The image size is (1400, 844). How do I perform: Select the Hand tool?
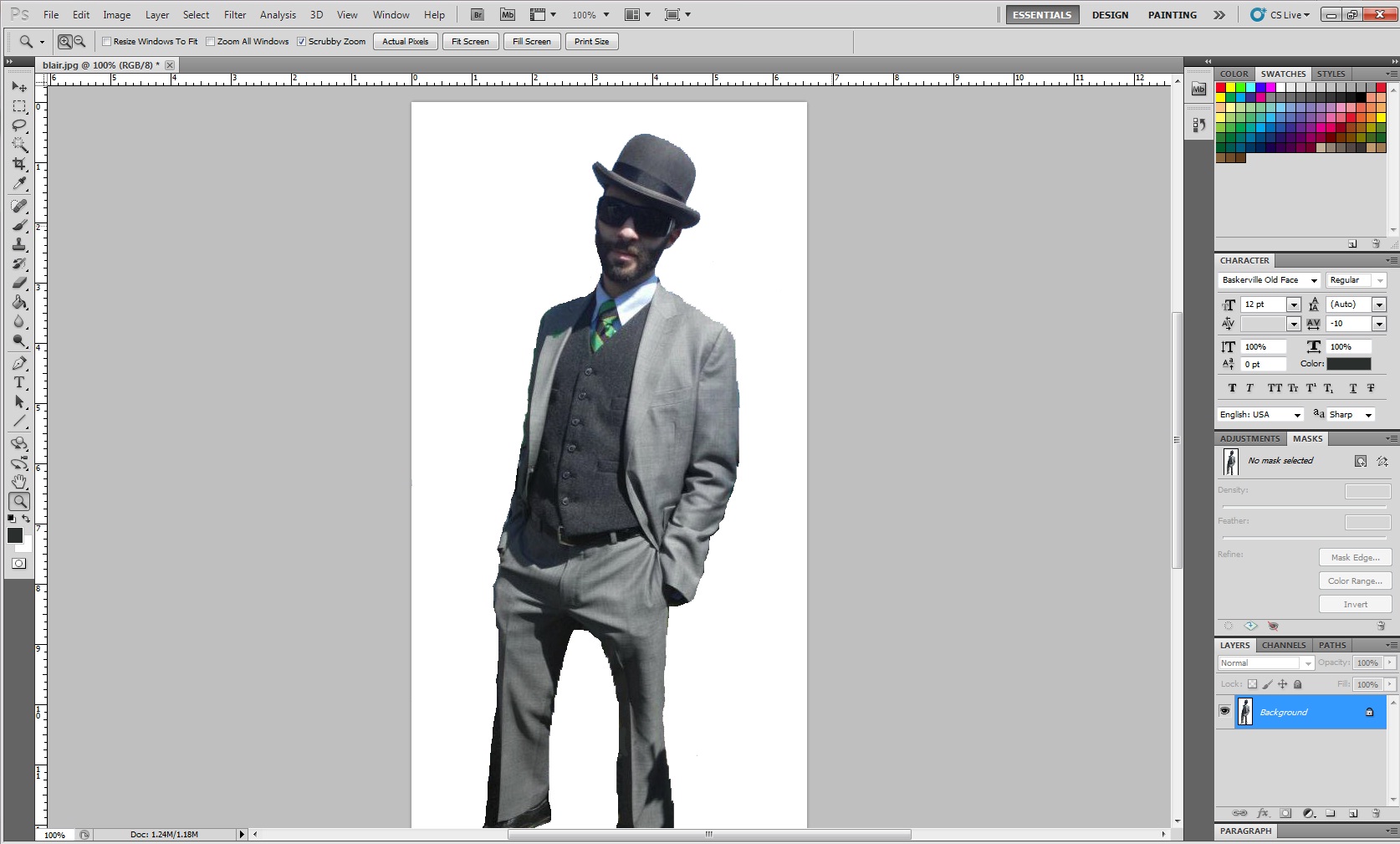pyautogui.click(x=19, y=482)
